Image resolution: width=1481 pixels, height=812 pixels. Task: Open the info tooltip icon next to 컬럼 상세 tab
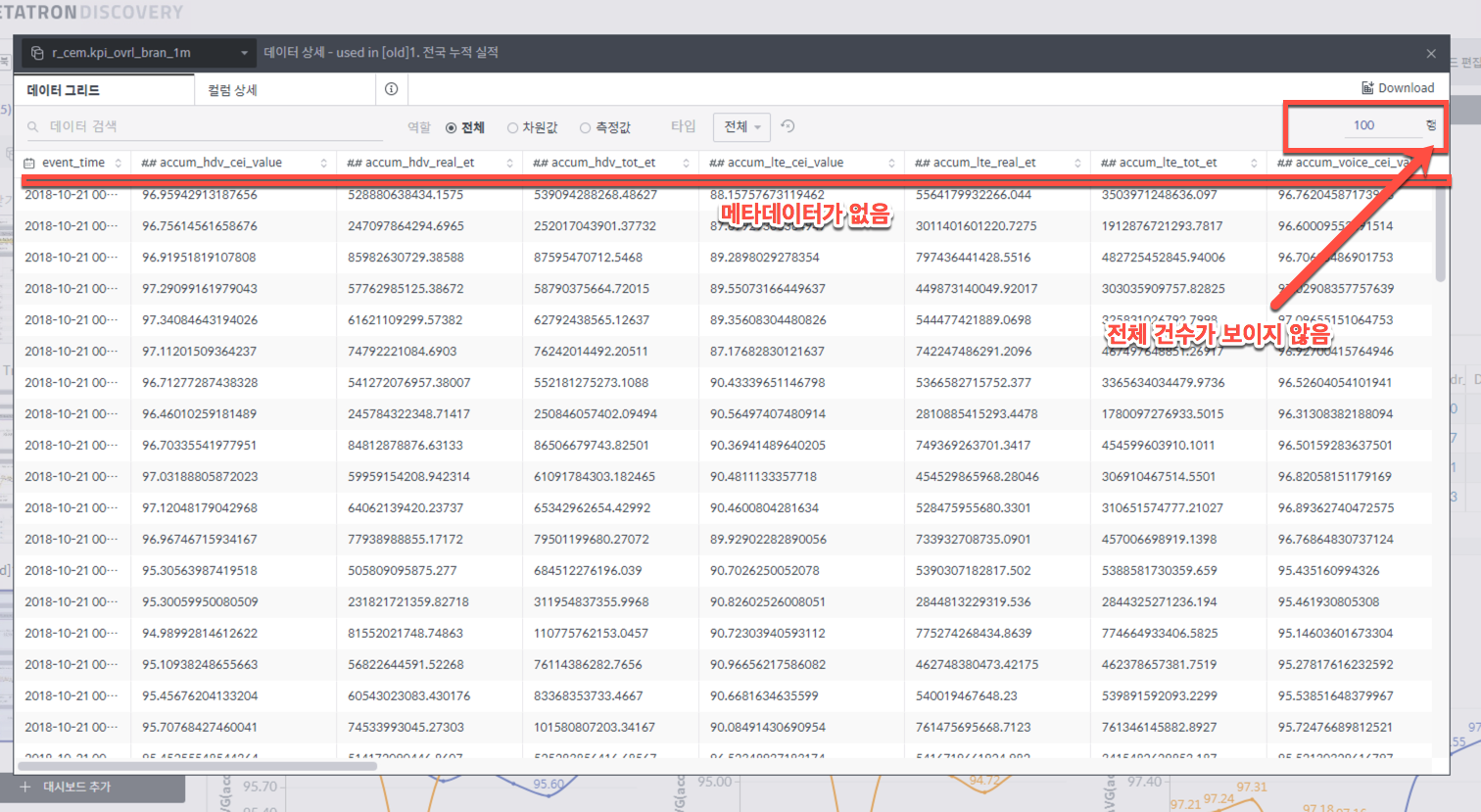click(391, 87)
